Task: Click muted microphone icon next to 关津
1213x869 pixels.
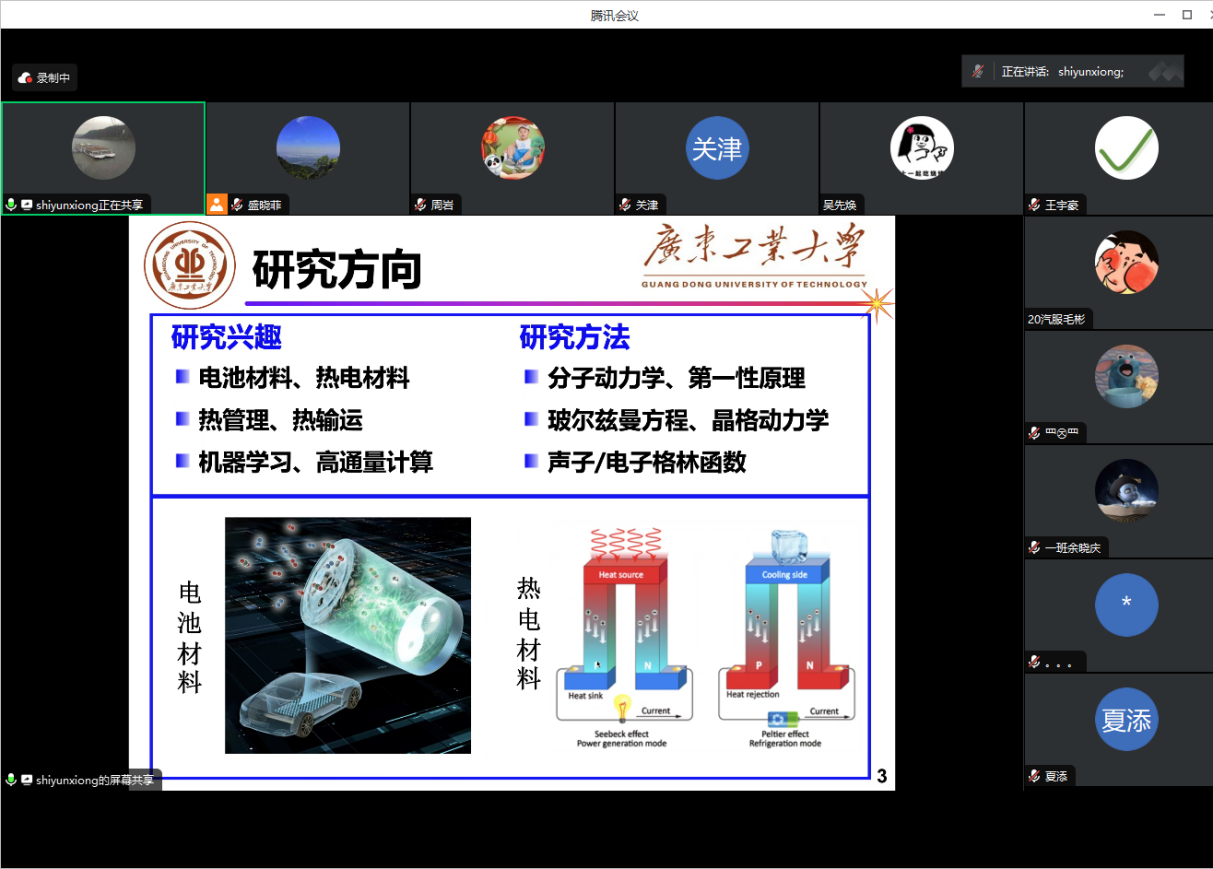Action: [x=625, y=205]
